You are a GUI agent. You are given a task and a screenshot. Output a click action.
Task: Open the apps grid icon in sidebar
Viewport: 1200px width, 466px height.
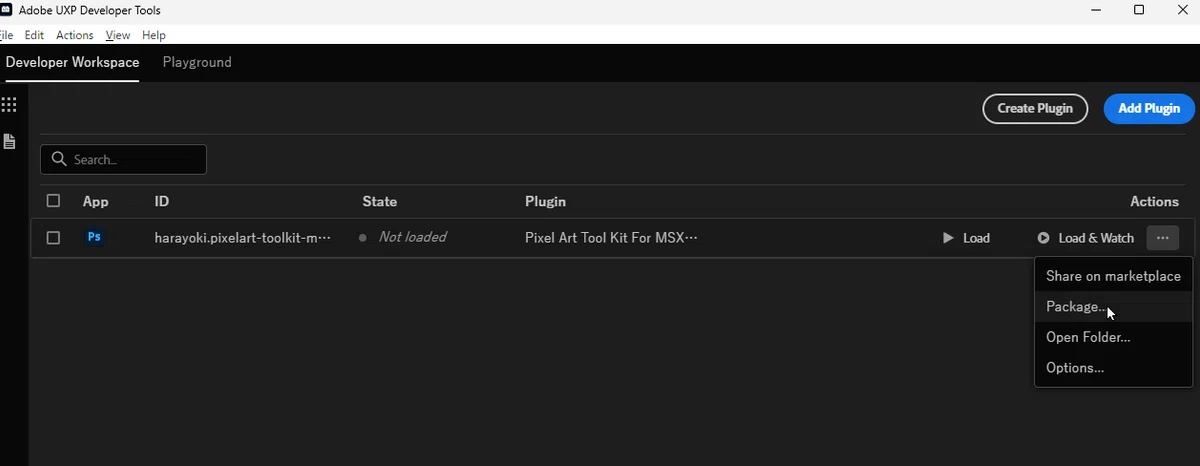9,104
